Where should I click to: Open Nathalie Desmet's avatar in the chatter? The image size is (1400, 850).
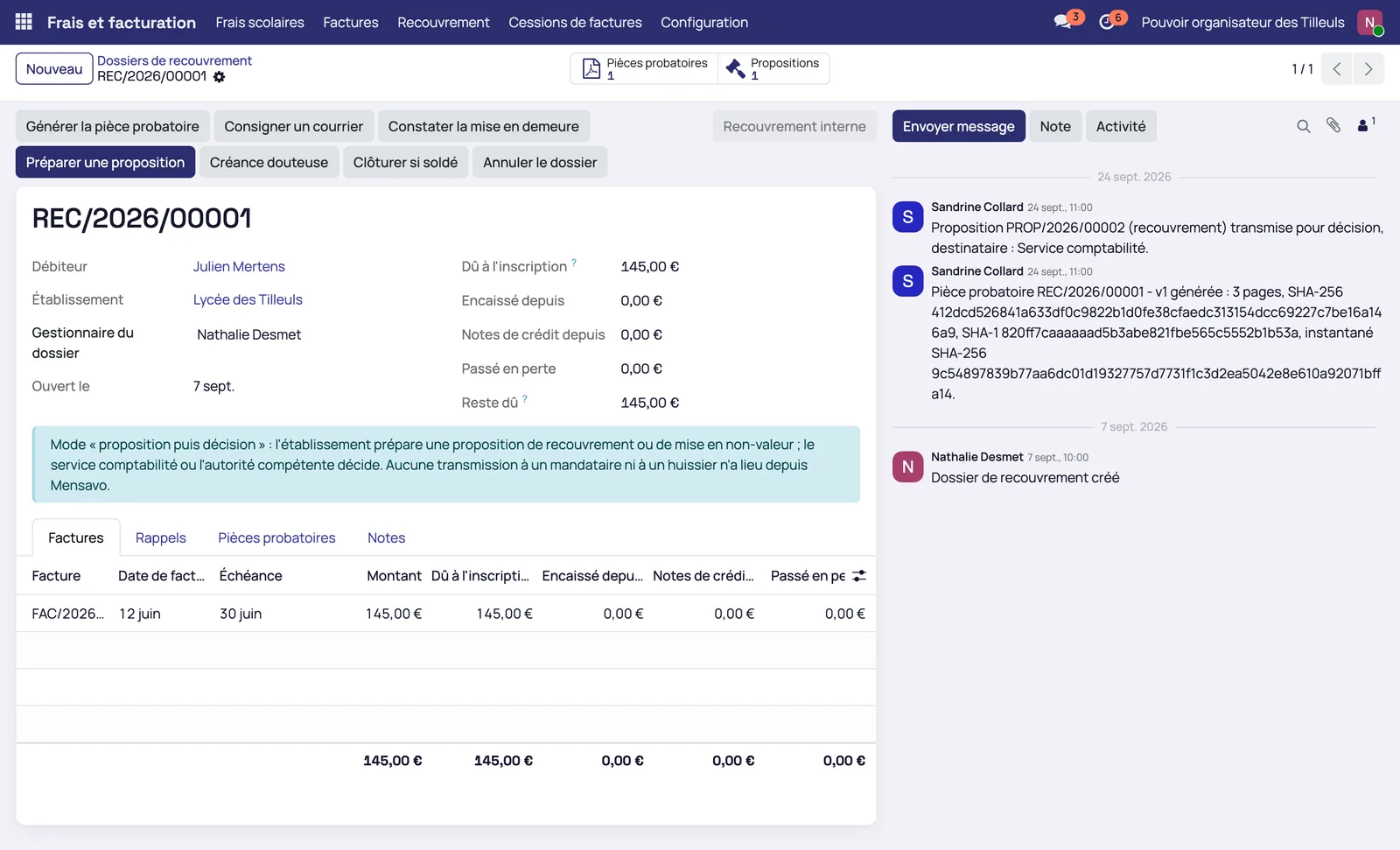[x=907, y=467]
